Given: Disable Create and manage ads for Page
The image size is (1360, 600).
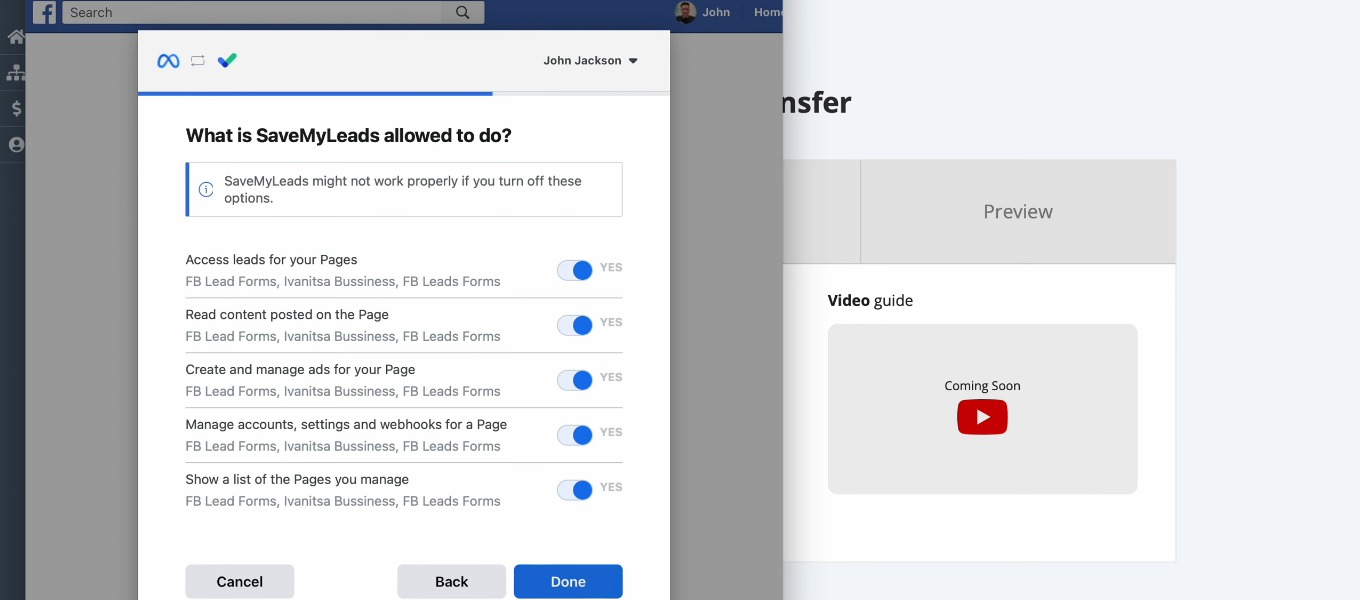Looking at the screenshot, I should click(575, 380).
